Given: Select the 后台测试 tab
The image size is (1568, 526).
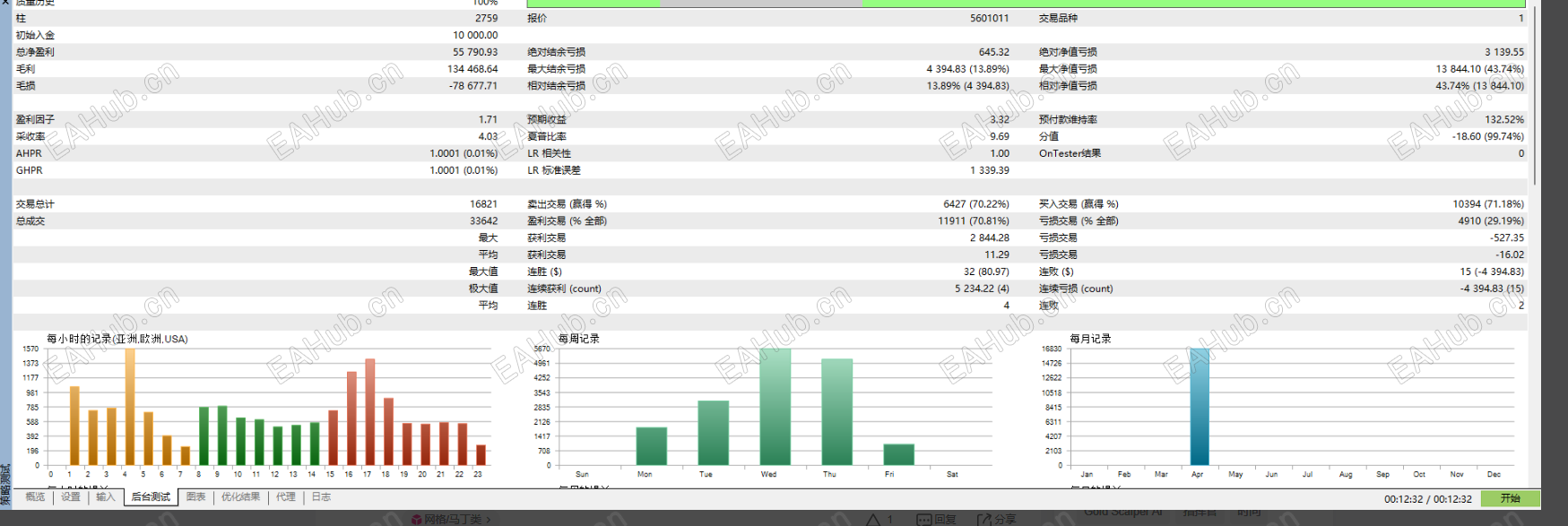Looking at the screenshot, I should pyautogui.click(x=151, y=497).
